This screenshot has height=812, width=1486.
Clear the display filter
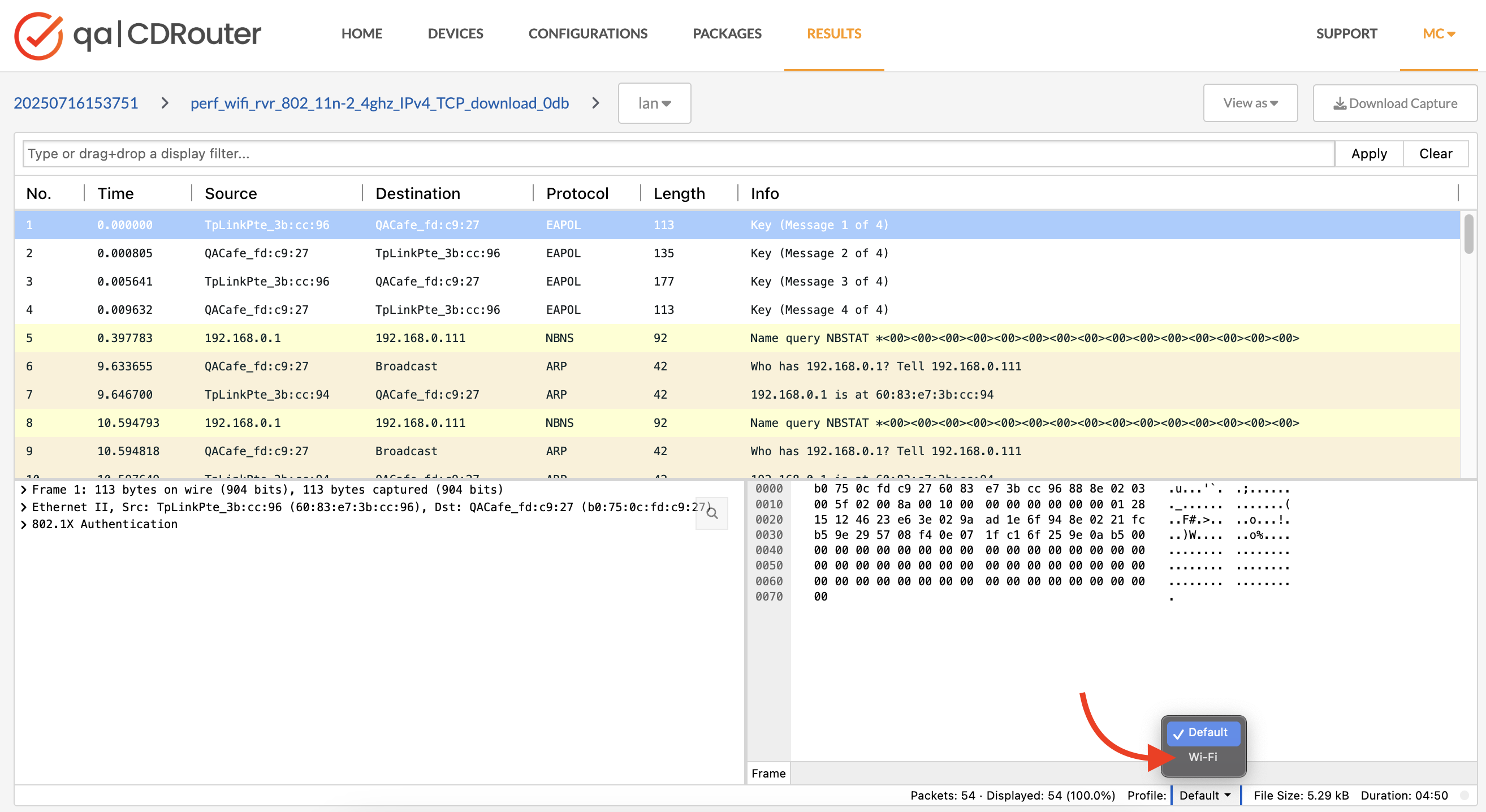(x=1435, y=153)
